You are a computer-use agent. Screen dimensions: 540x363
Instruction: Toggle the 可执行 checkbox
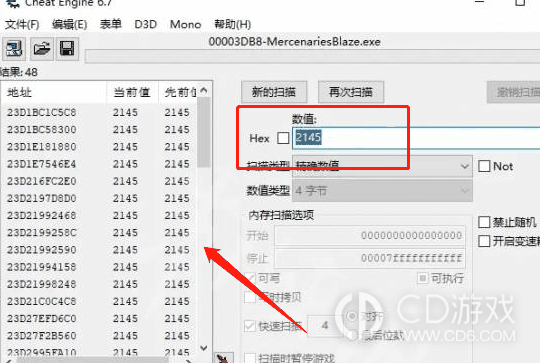[423, 278]
